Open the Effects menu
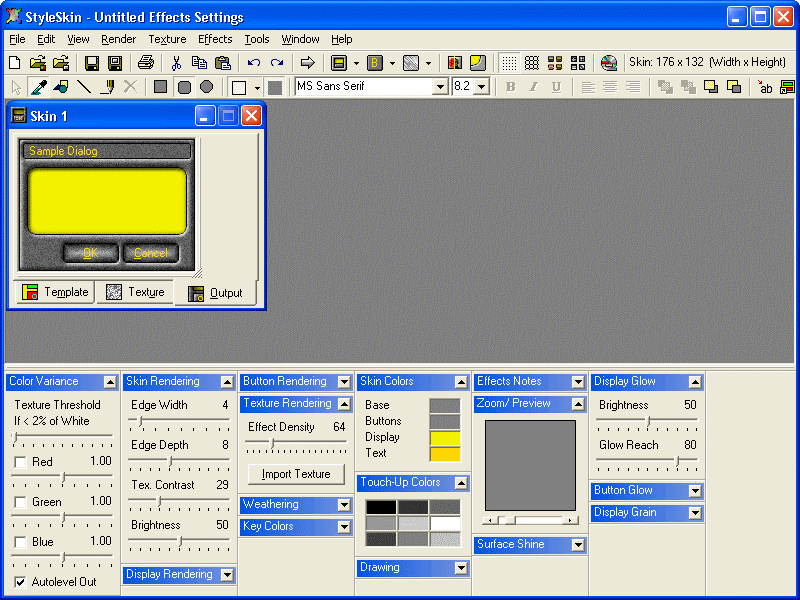 tap(215, 39)
